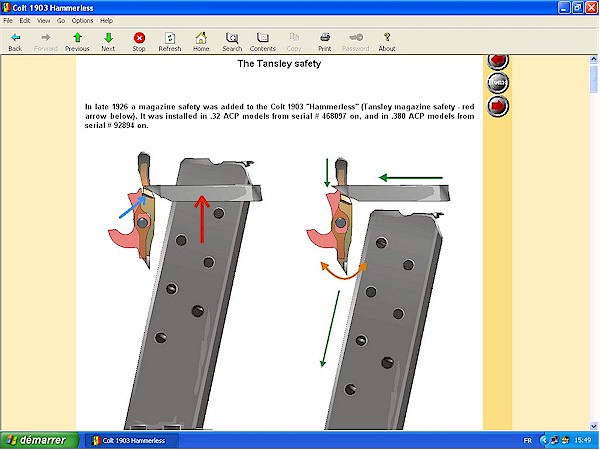Open the Go menu
The image size is (600, 450).
tap(61, 21)
